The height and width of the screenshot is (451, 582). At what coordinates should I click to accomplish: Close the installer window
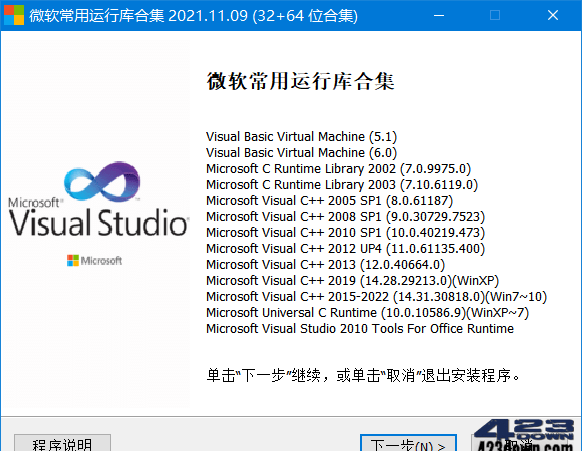553,15
